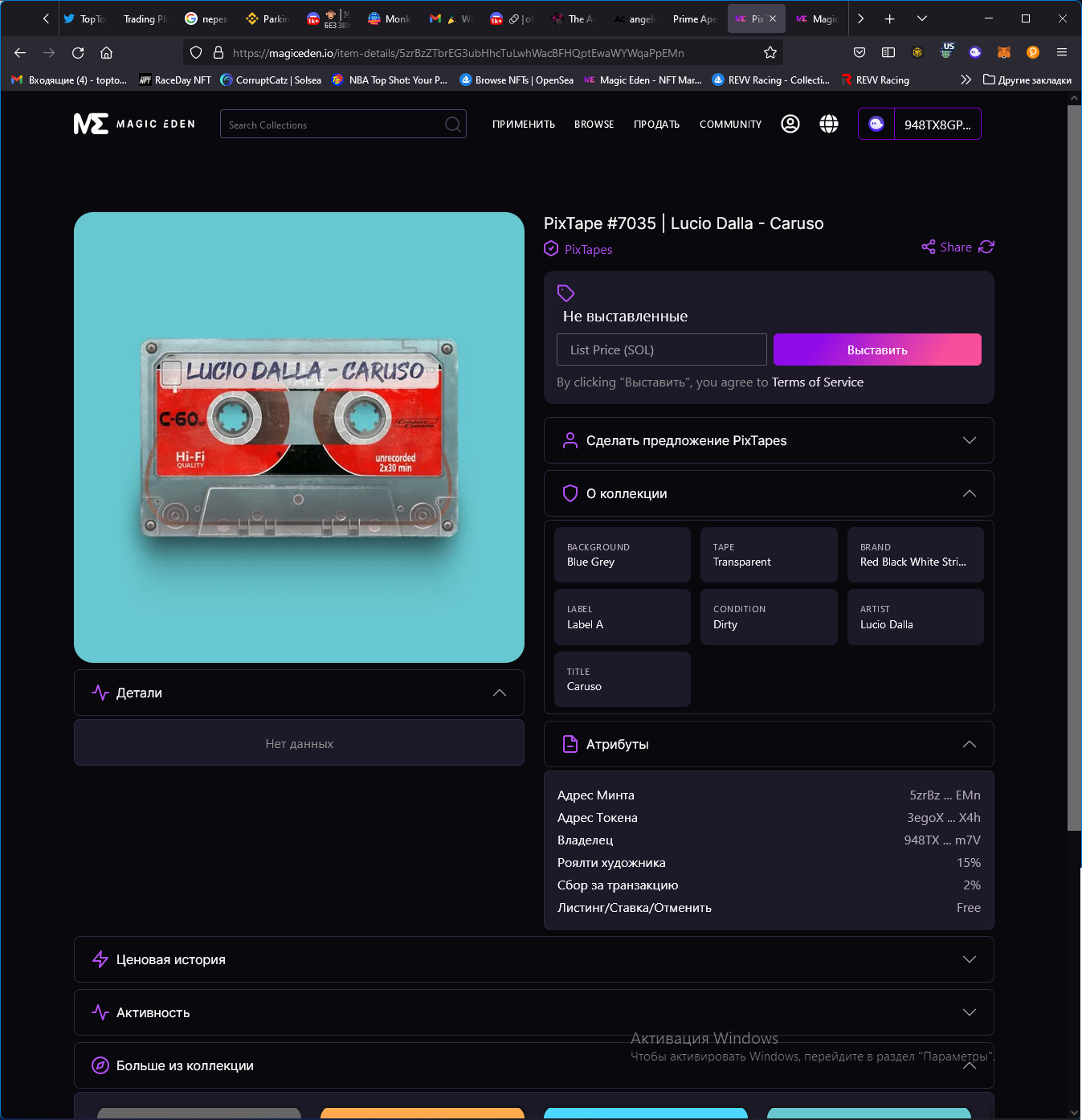Open a new browser tab
1082x1120 pixels.
coord(890,19)
